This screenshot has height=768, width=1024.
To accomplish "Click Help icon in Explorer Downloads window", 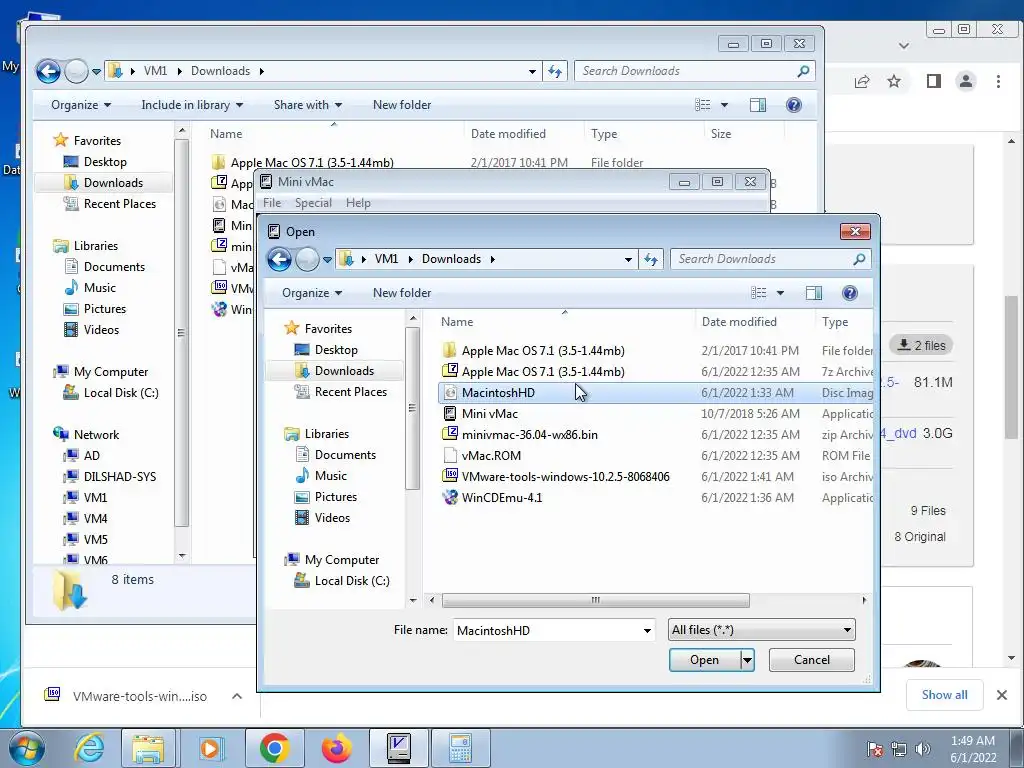I will 793,105.
